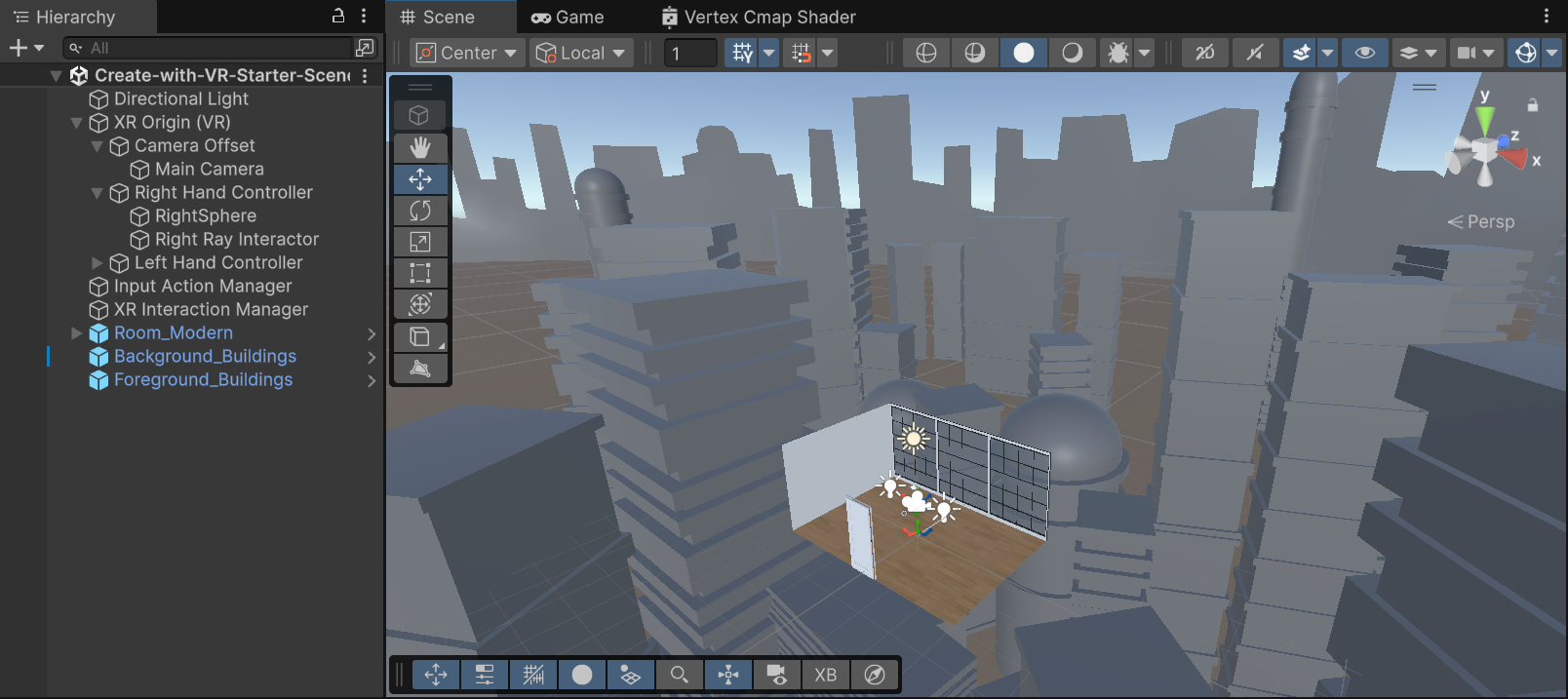
Task: Toggle scene visibility eye icon
Action: click(x=1365, y=53)
